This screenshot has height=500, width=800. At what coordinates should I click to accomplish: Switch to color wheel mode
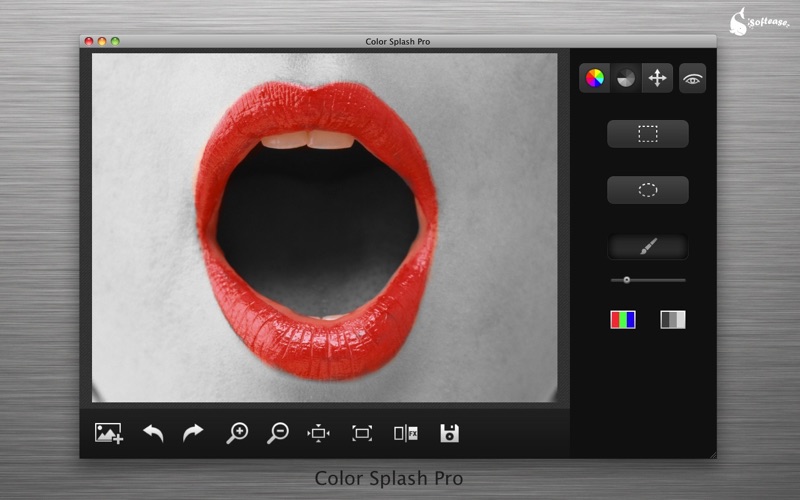pyautogui.click(x=595, y=78)
